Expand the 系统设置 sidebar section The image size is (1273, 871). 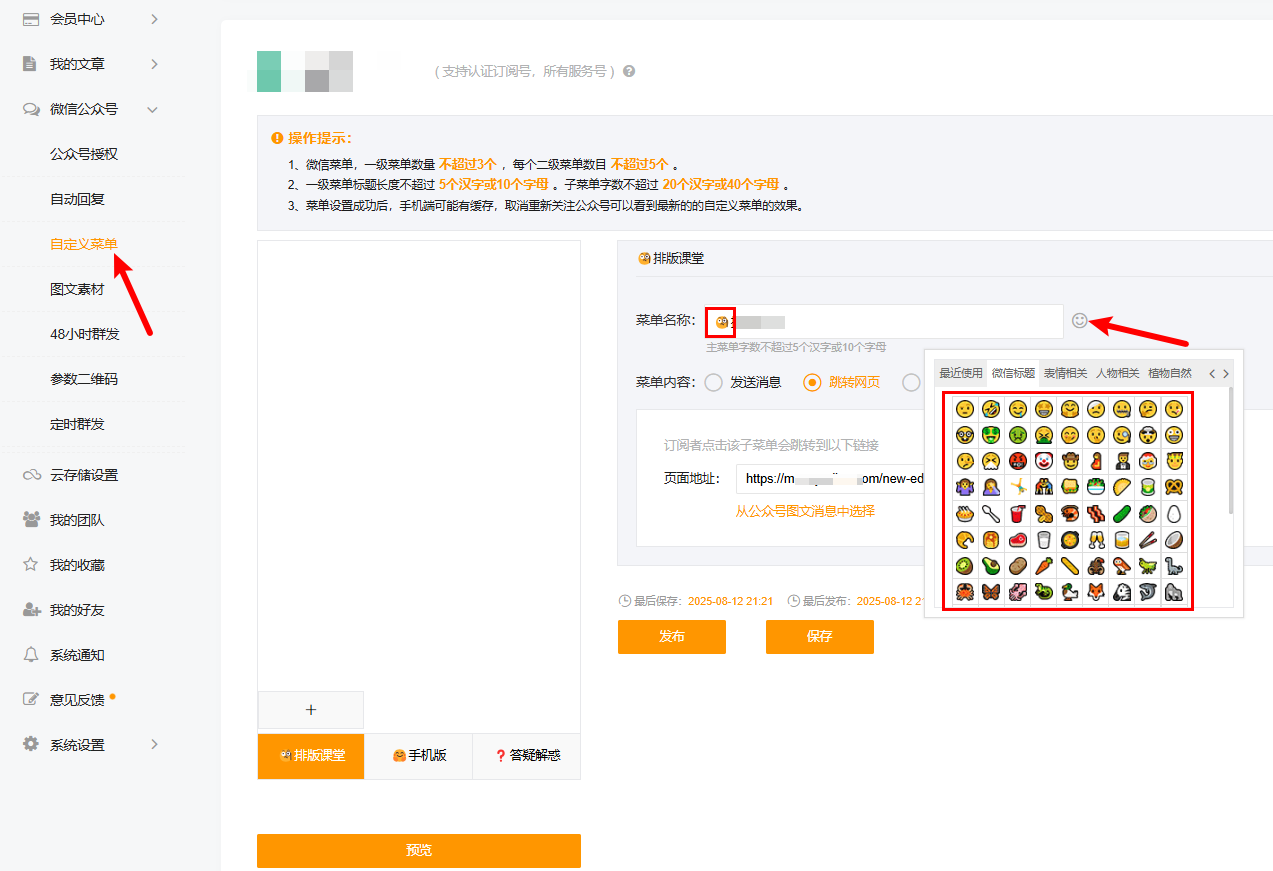[153, 744]
